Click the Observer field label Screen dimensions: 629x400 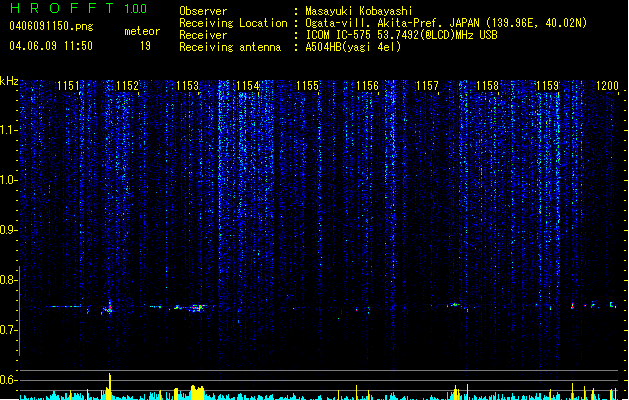(x=203, y=11)
